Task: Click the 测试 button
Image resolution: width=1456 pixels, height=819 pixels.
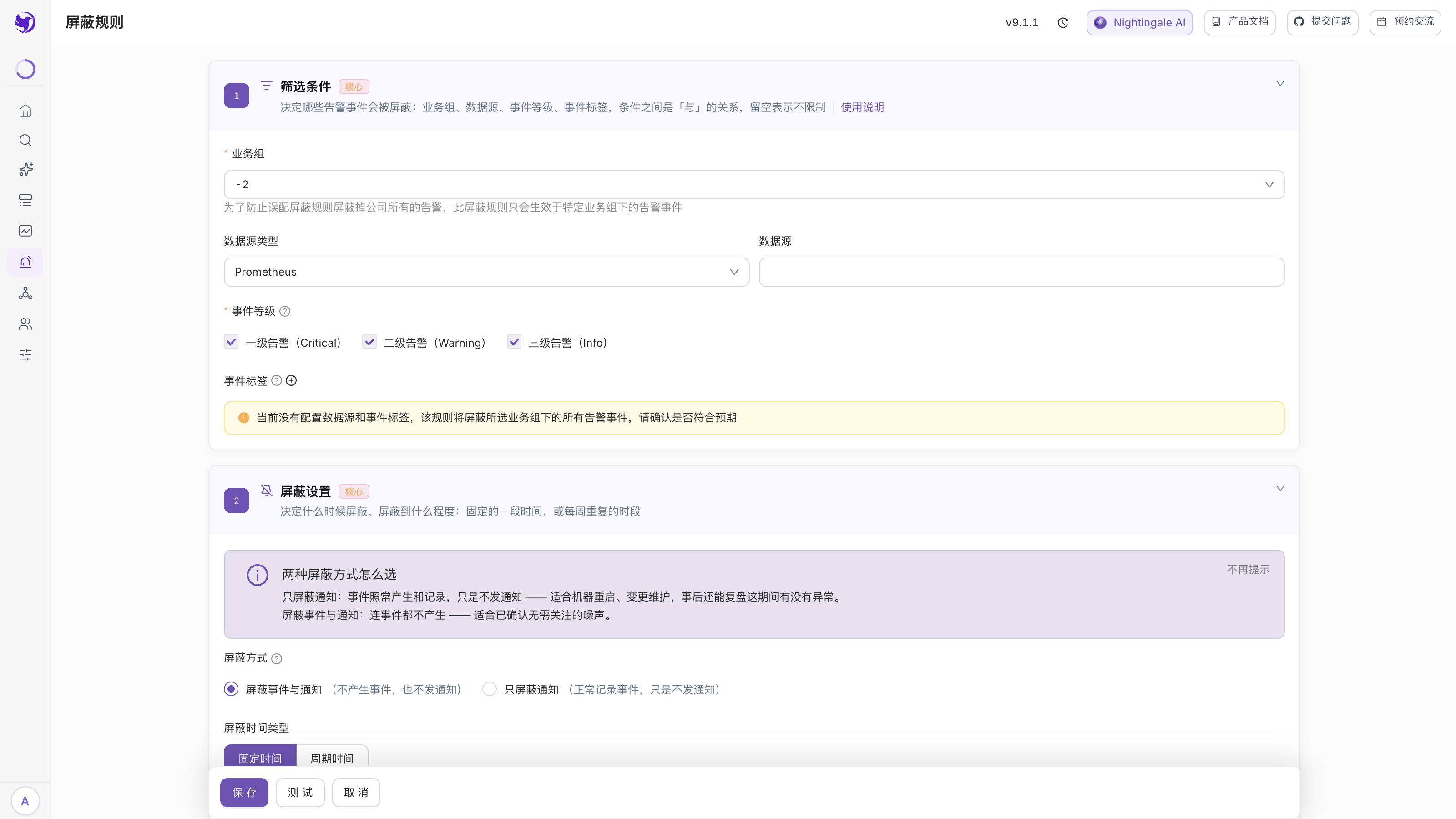Action: 300,793
